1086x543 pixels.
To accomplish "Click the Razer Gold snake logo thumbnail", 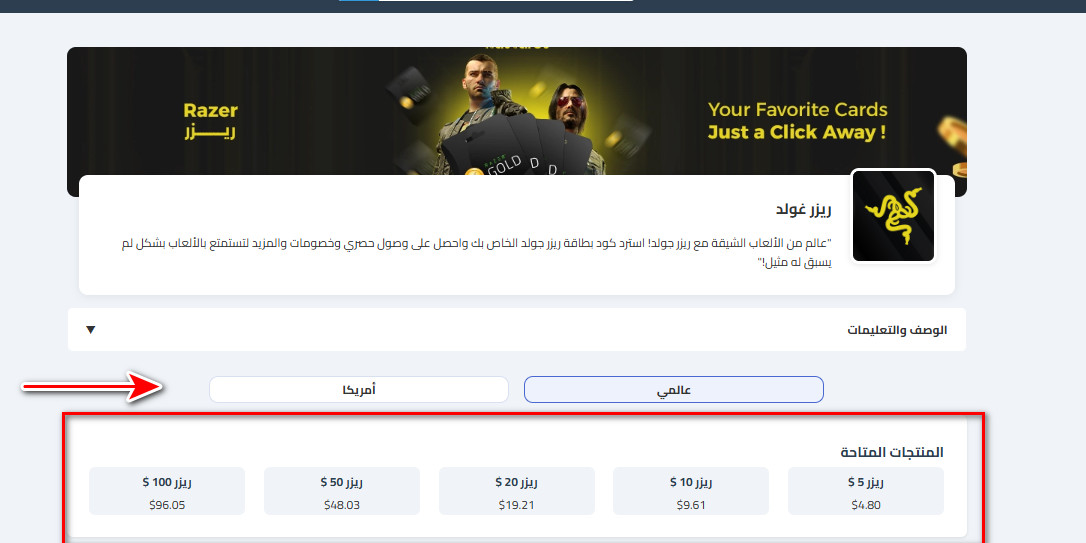I will [x=893, y=216].
